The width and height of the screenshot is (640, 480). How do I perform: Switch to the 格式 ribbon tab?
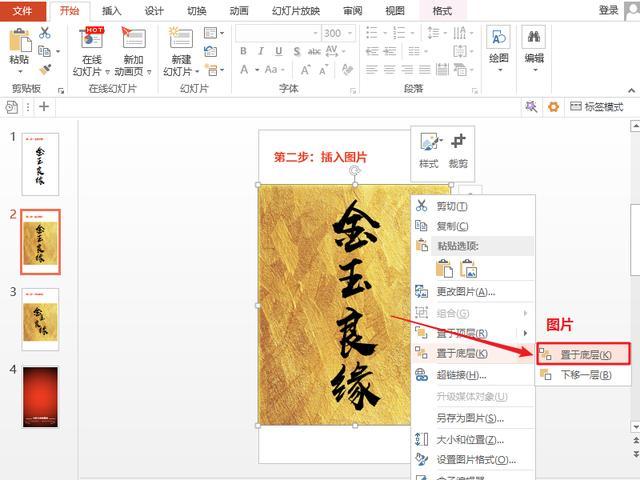(442, 11)
